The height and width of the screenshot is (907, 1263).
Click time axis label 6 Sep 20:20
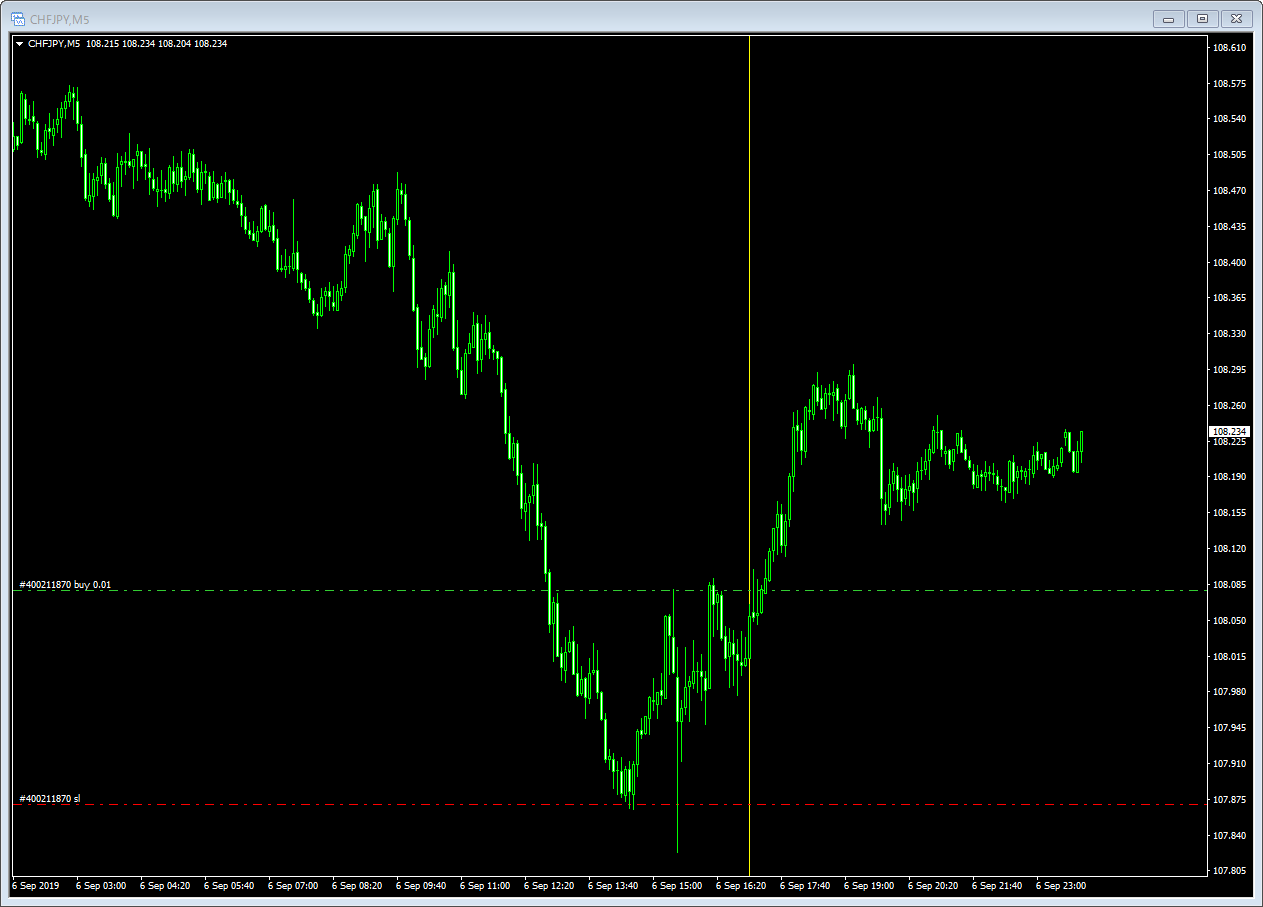click(x=933, y=886)
